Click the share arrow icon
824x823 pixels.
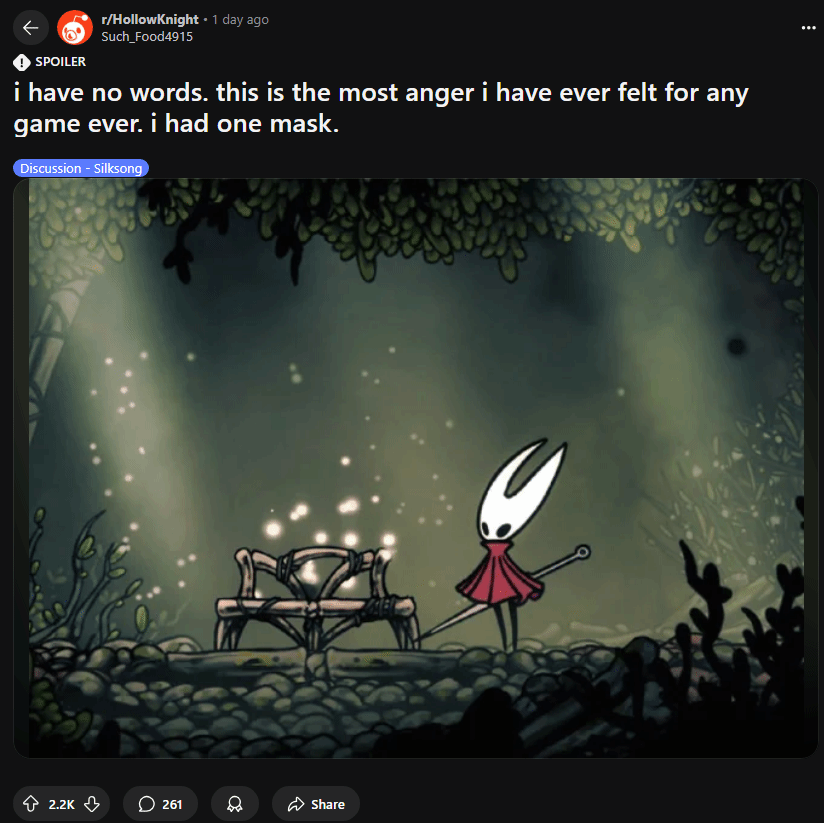point(296,804)
